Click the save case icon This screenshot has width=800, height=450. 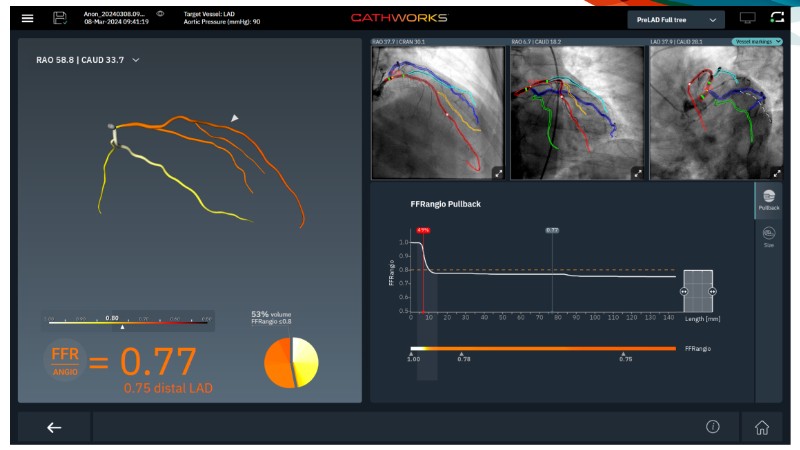(60, 19)
